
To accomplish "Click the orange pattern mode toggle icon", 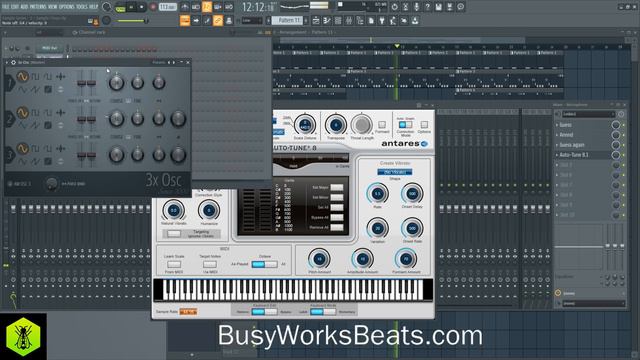I will click(185, 20).
